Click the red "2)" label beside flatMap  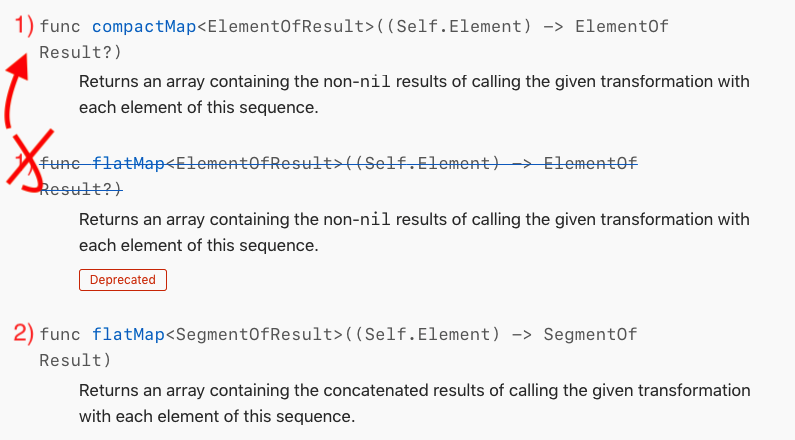click(x=20, y=333)
